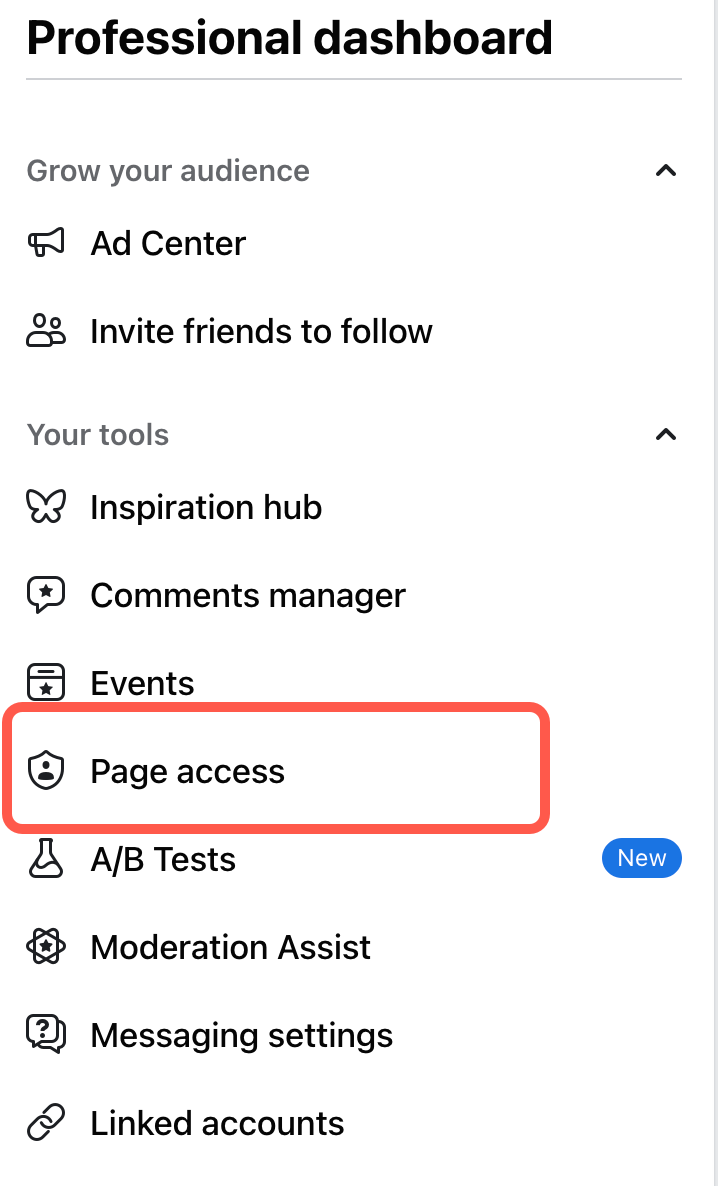Open the Moderation Assist text link
The height and width of the screenshot is (1186, 718).
pyautogui.click(x=230, y=947)
